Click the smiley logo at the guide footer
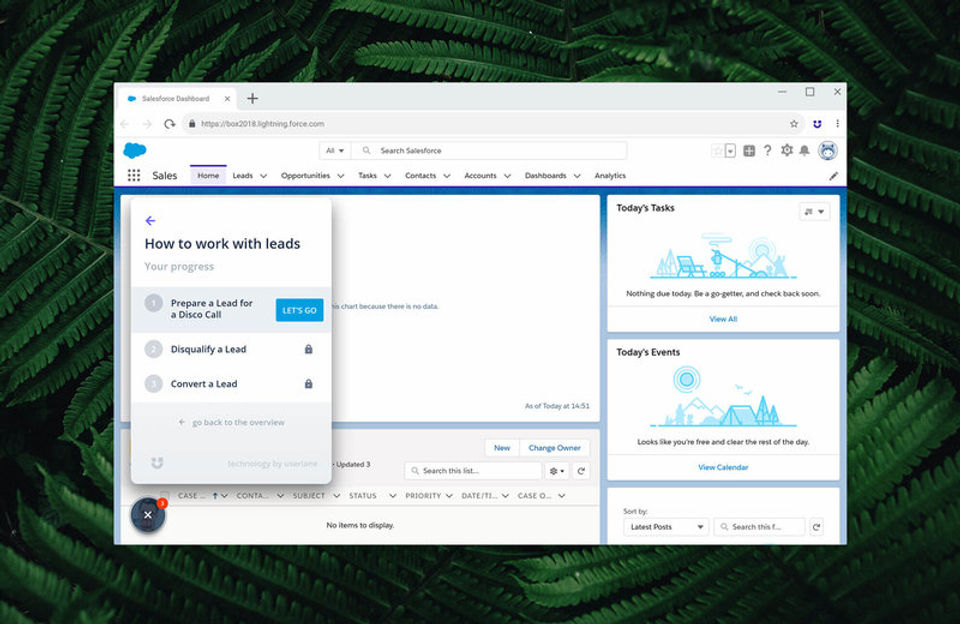This screenshot has width=960, height=624. point(157,463)
